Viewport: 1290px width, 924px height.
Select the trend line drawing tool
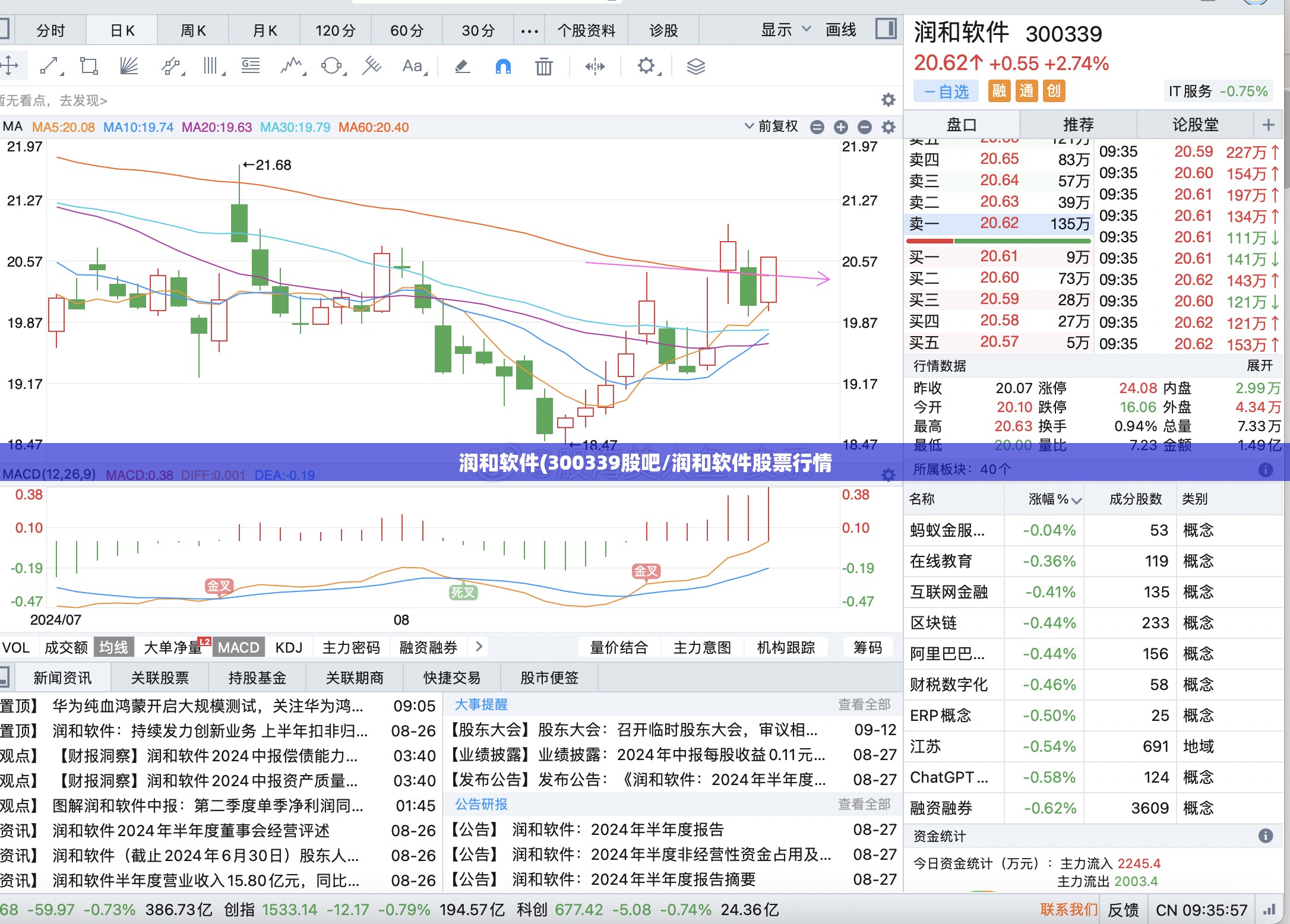coord(51,66)
